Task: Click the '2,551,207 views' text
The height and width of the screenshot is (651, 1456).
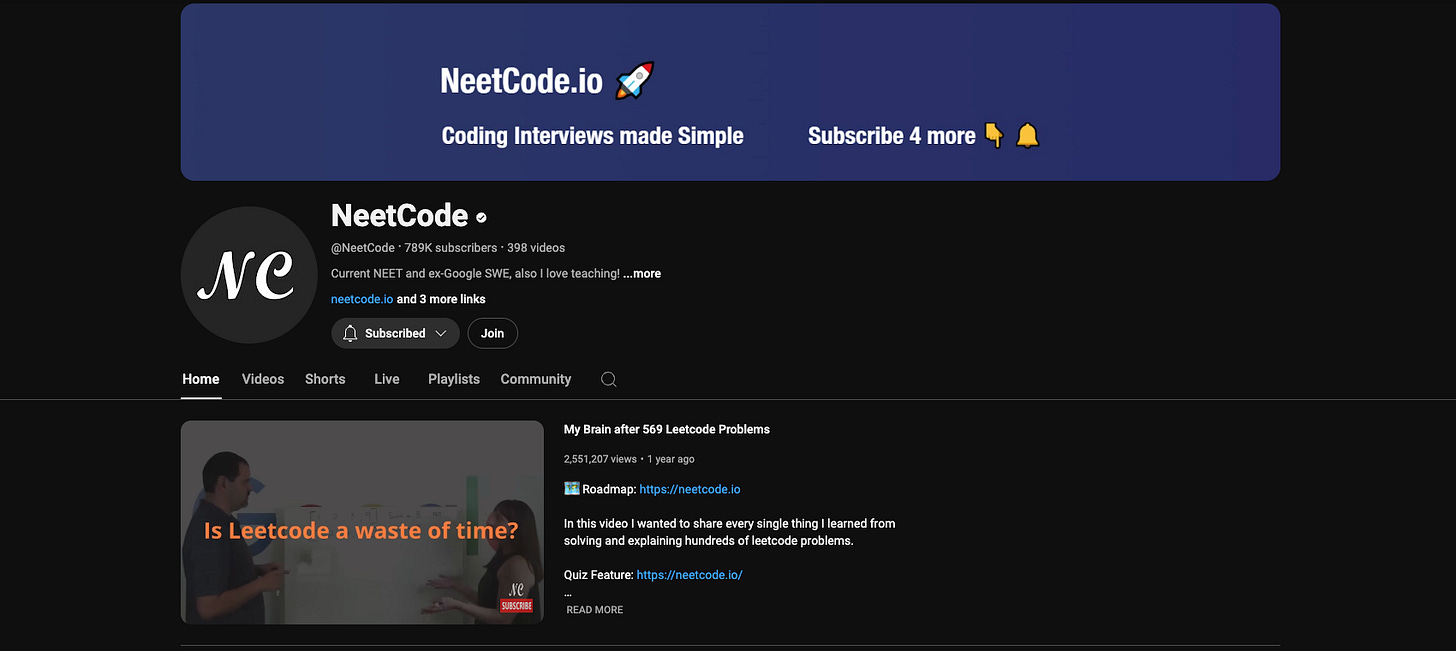Action: tap(600, 459)
